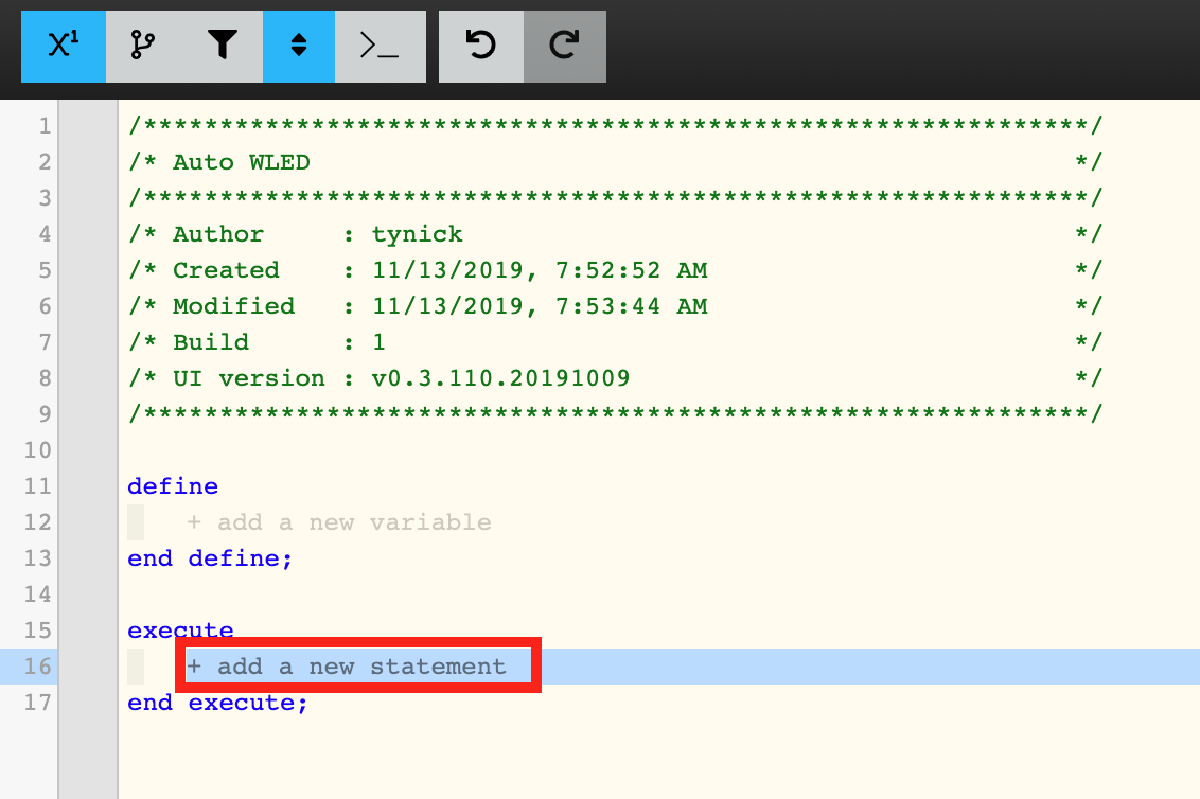This screenshot has height=799, width=1200.
Task: Click the funnel filter icon
Action: point(223,46)
